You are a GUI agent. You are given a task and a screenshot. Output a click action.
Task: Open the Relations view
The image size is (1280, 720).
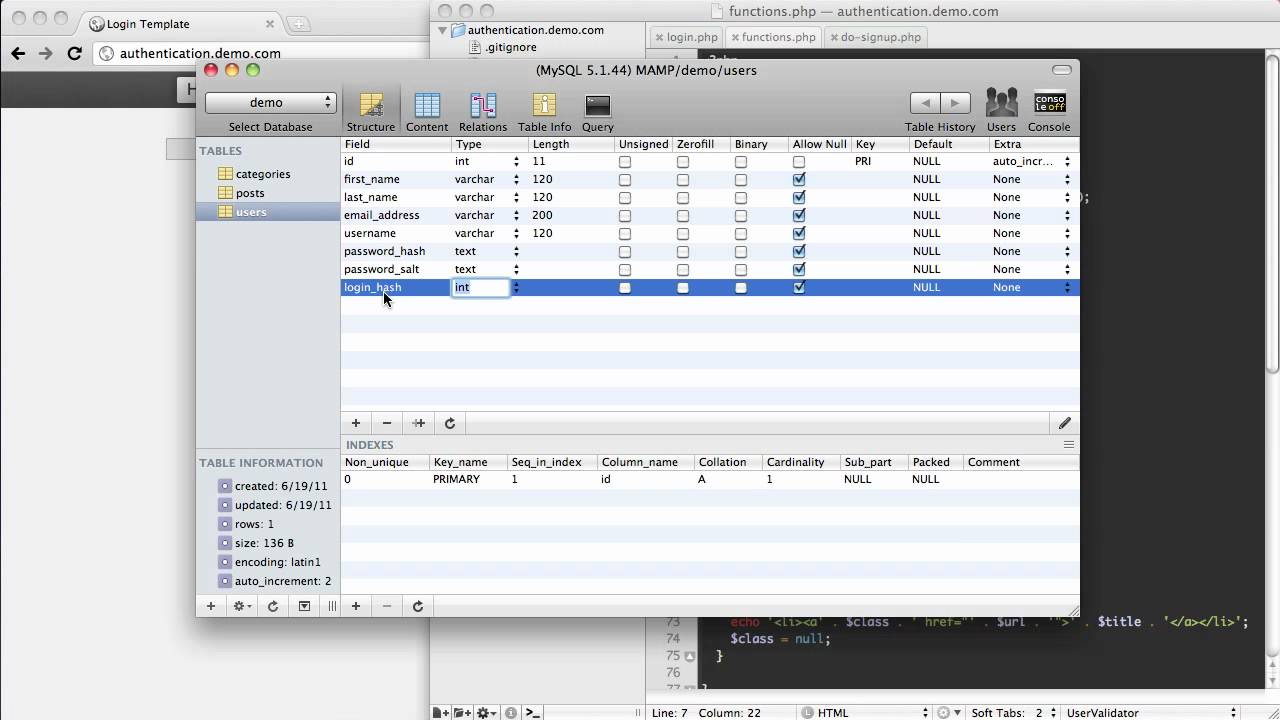tap(483, 112)
